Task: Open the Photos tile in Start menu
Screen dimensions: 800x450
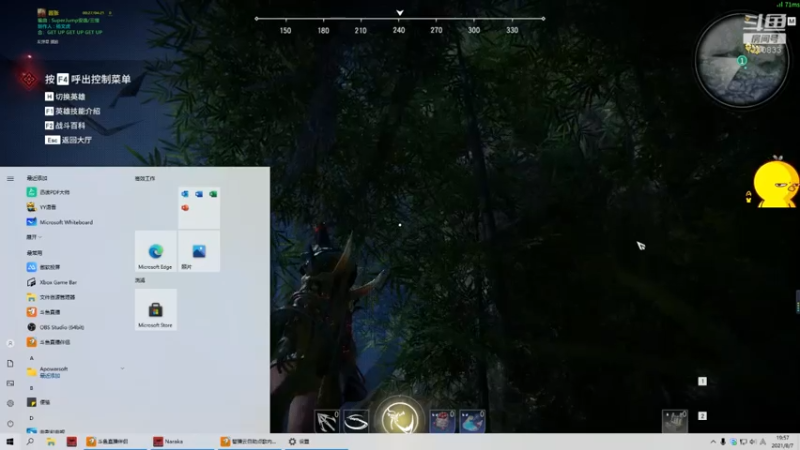Action: point(199,251)
